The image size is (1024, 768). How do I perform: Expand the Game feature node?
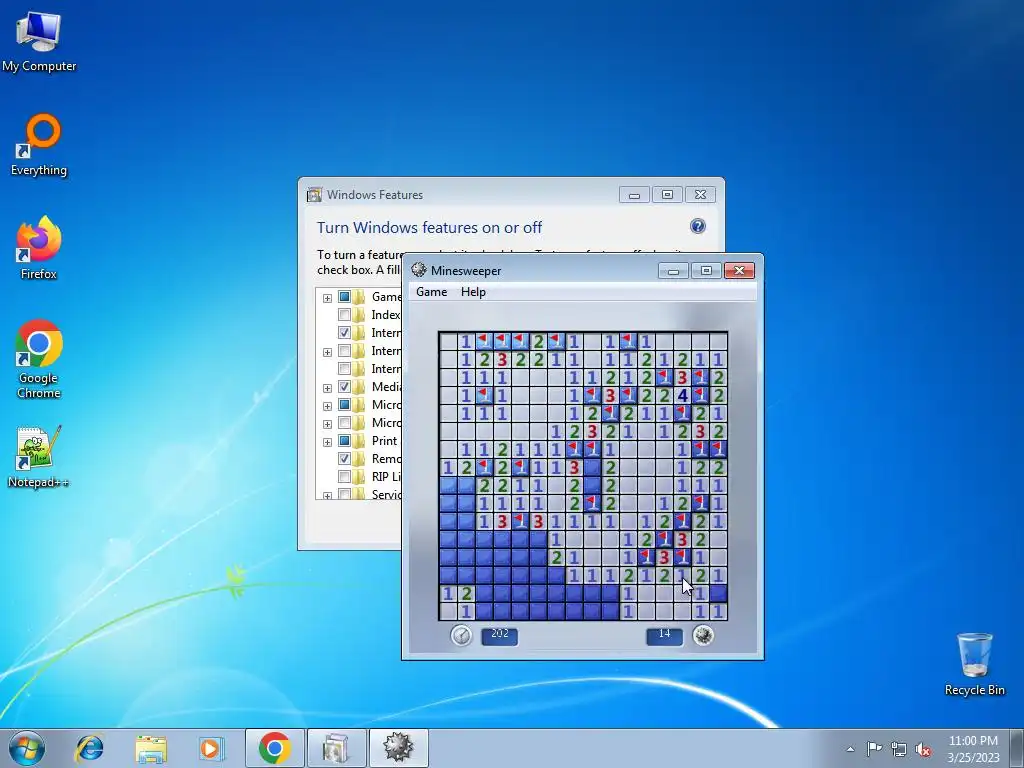(x=327, y=298)
